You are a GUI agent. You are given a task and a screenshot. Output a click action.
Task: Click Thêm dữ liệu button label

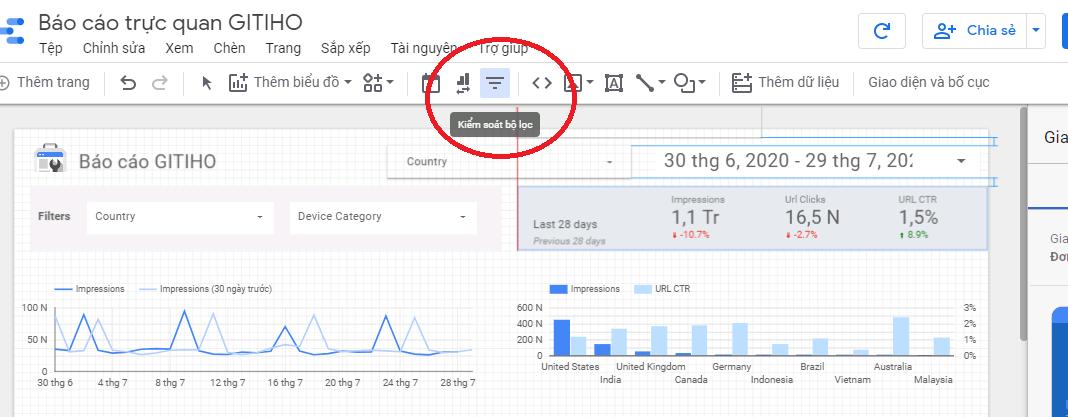[x=798, y=82]
